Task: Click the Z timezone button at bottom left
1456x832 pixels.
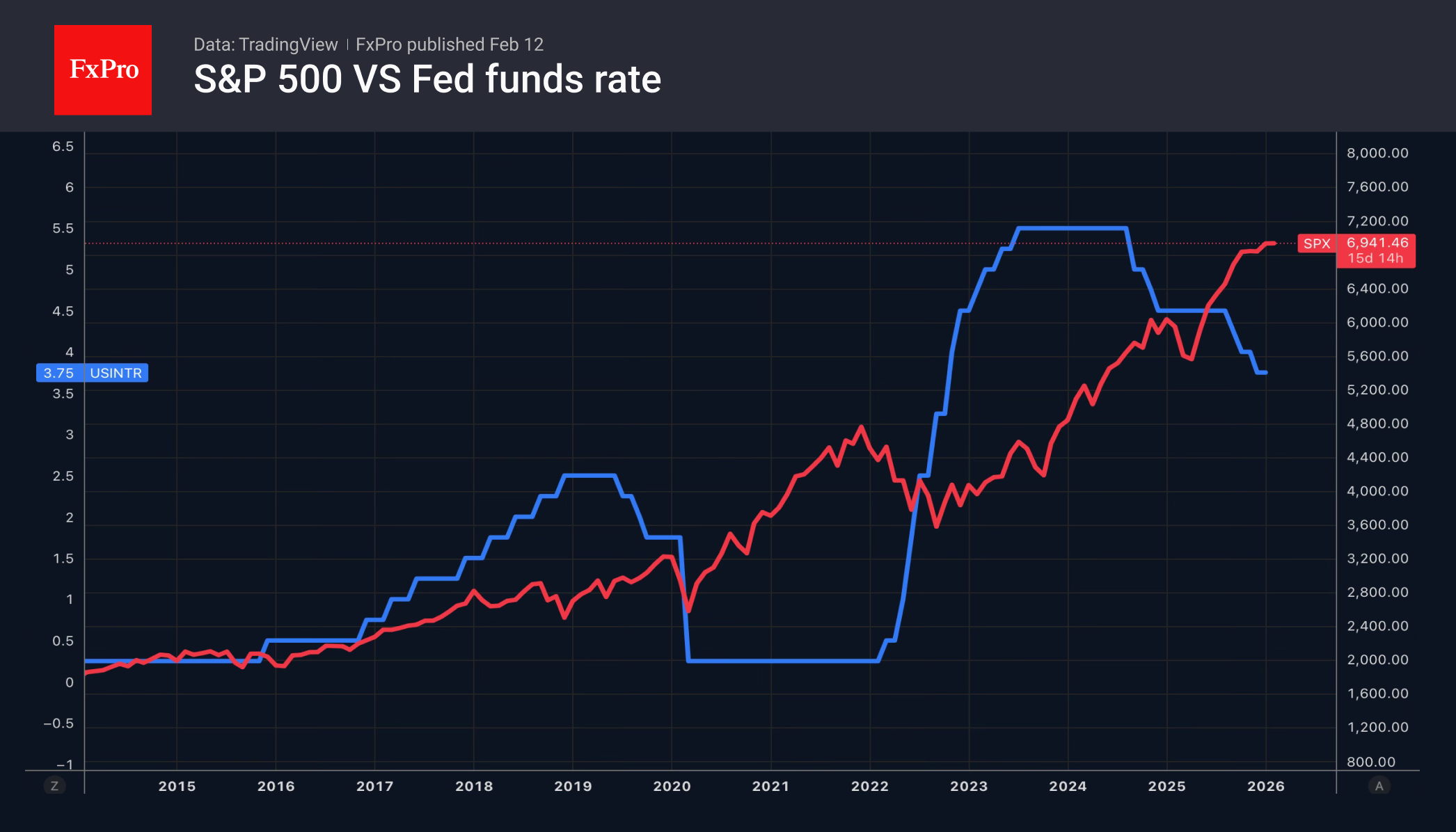Action: pos(54,786)
